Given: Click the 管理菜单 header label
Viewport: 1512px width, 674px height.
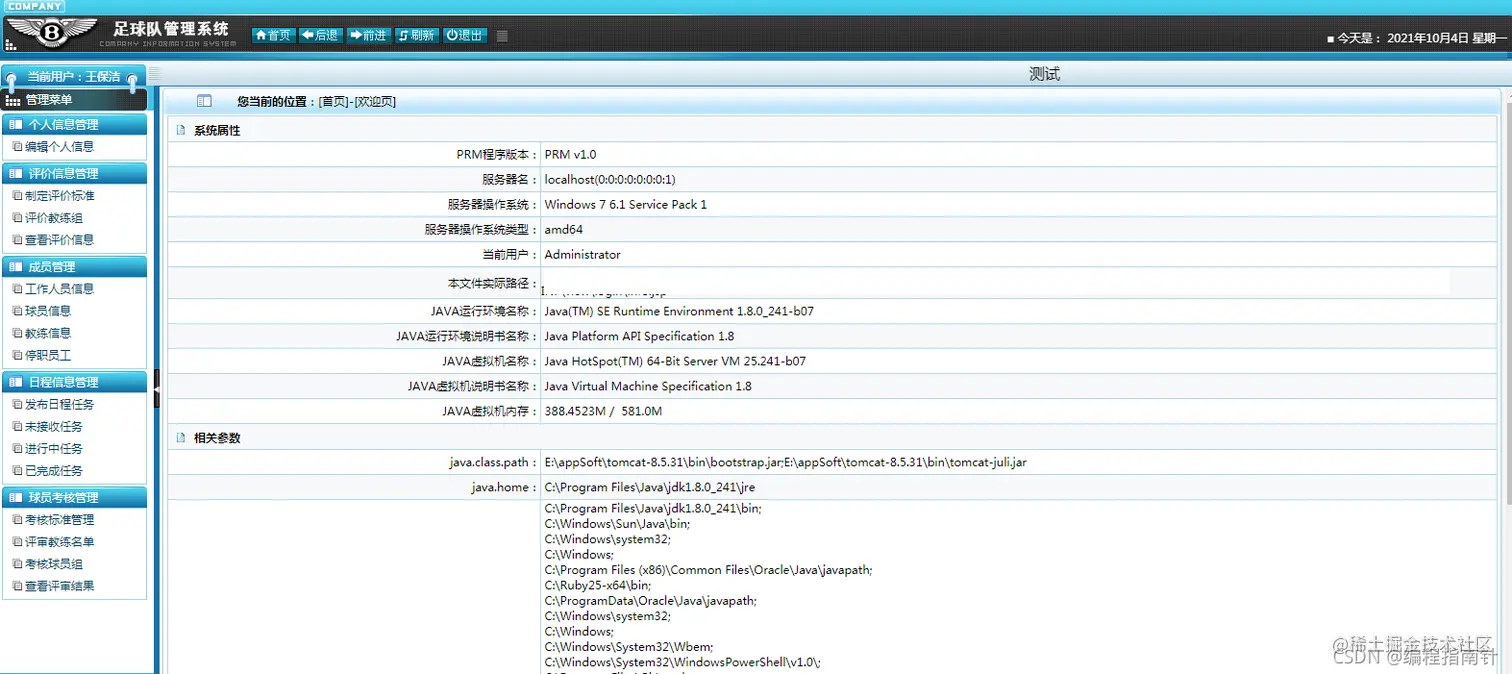Looking at the screenshot, I should click(x=49, y=100).
